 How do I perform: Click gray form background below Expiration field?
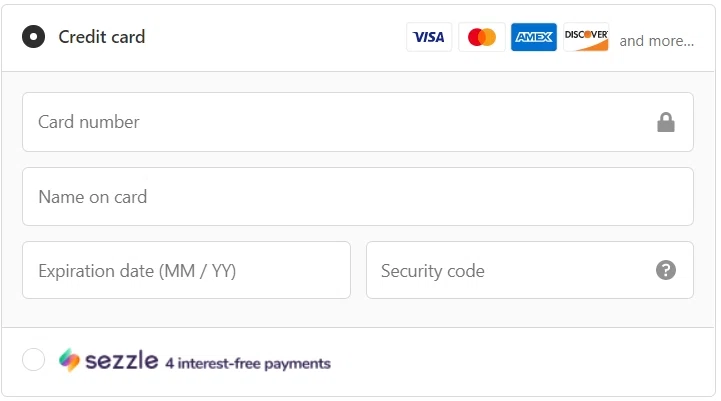click(186, 313)
